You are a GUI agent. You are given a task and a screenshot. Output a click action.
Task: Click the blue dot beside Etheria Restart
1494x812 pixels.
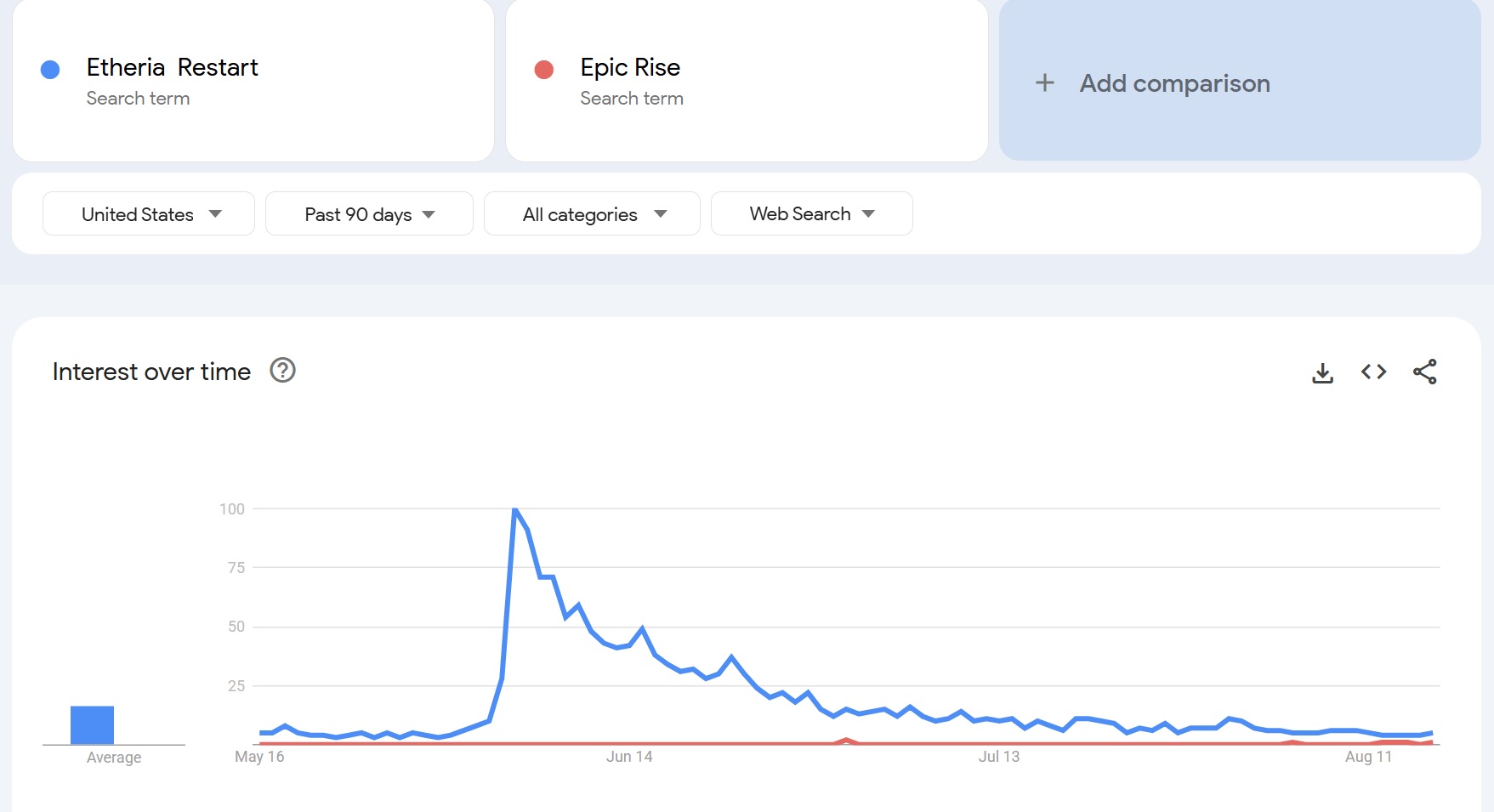click(50, 70)
